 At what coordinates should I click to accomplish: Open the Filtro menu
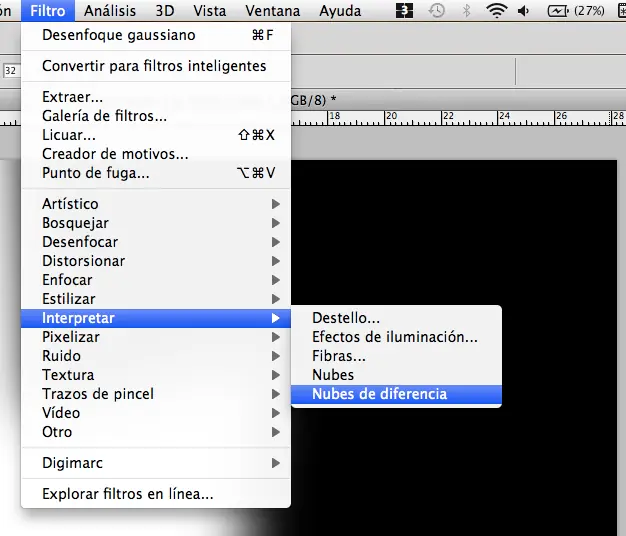pos(48,11)
